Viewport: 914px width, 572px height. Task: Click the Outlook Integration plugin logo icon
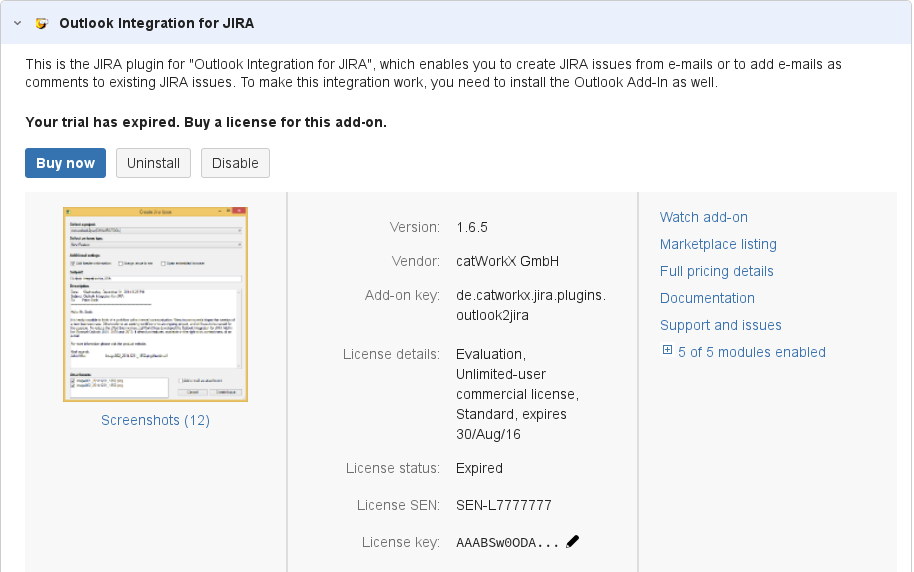pos(42,22)
